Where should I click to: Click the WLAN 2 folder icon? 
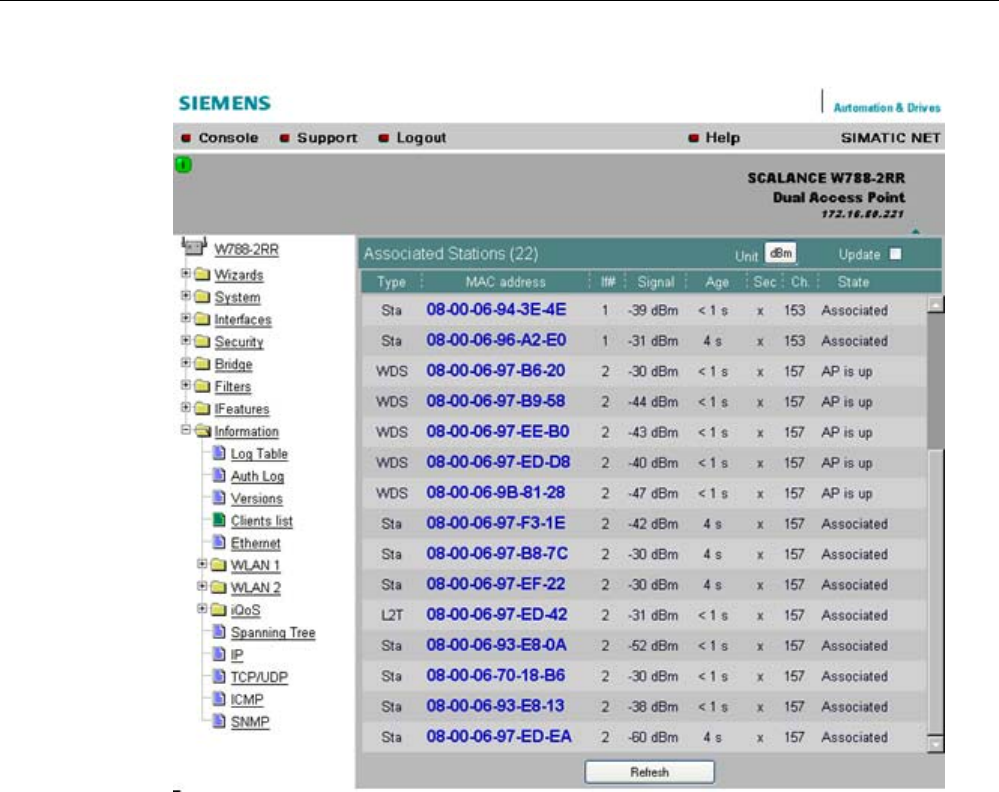point(219,587)
